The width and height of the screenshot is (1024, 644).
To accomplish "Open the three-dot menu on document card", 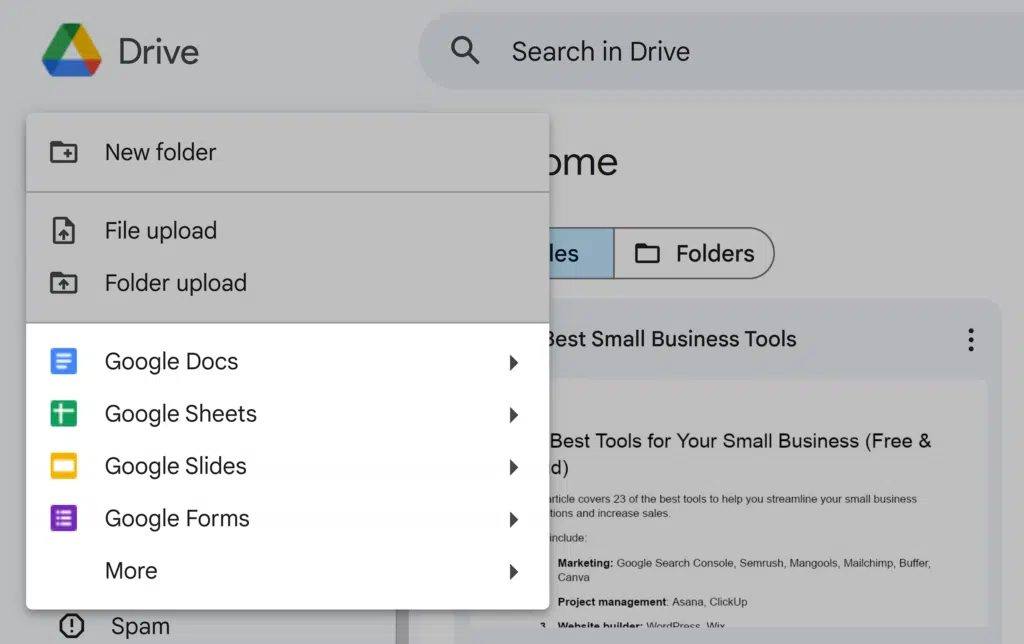I will (x=970, y=340).
